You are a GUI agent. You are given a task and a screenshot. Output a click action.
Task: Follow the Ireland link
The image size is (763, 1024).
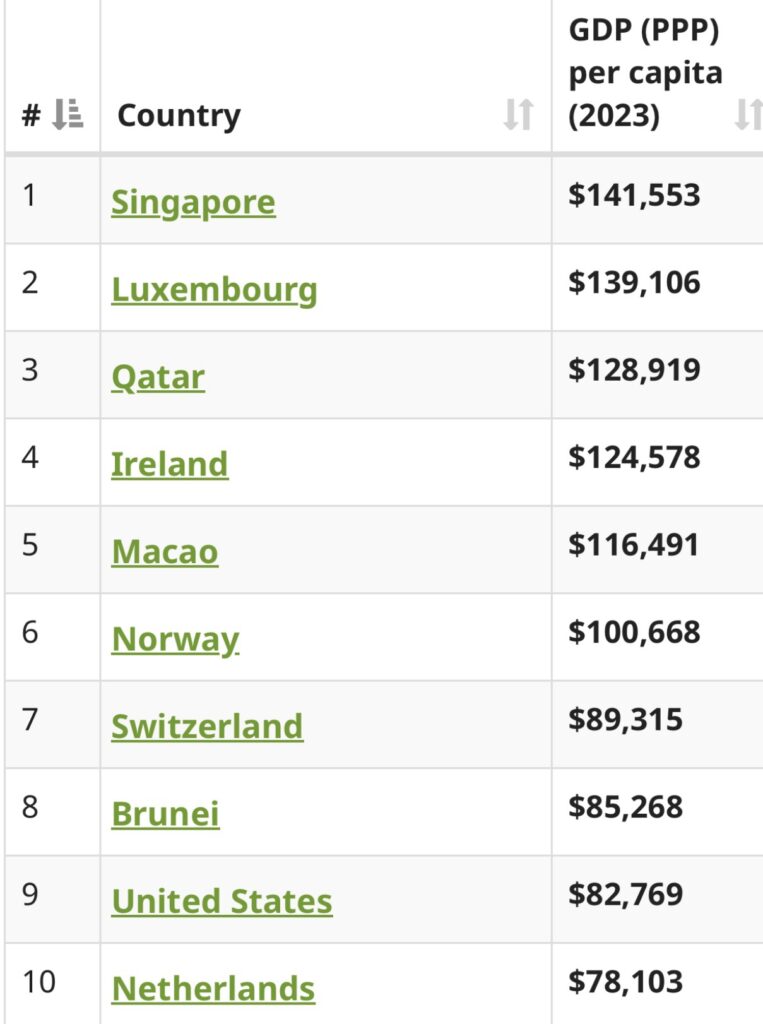pos(170,464)
